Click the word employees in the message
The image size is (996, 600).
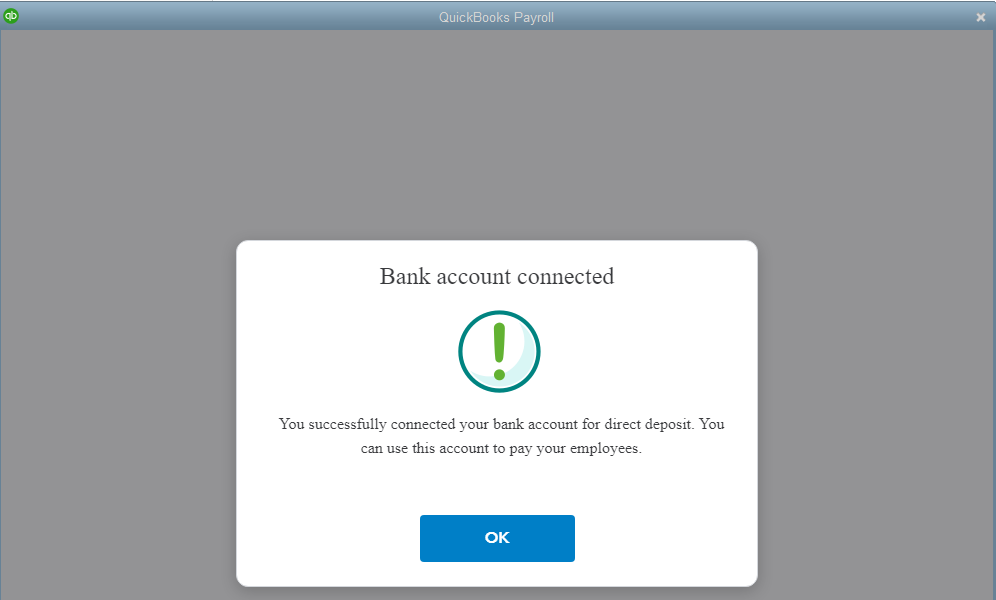pyautogui.click(x=605, y=448)
